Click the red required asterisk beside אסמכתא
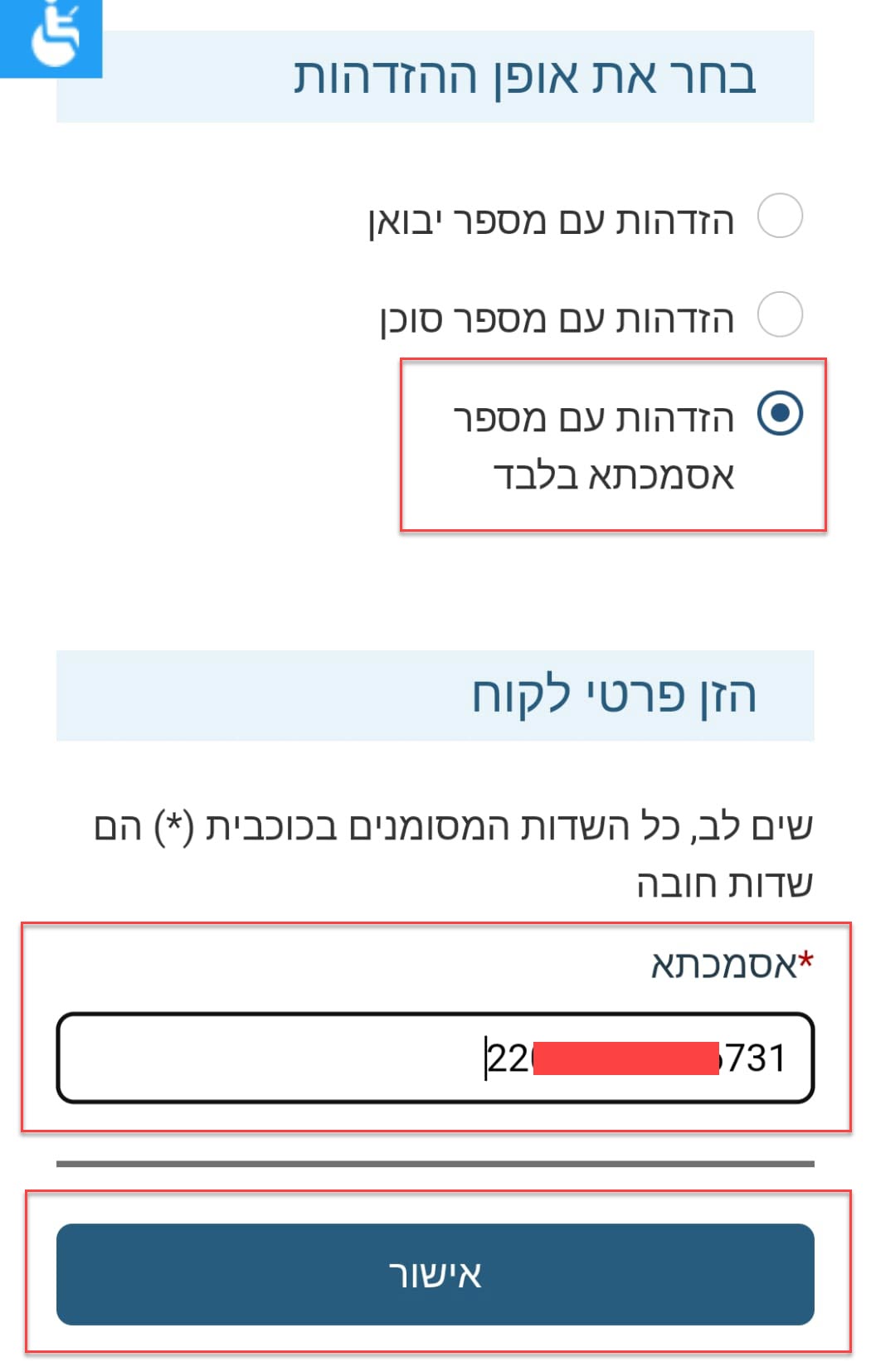Viewport: 871px width, 1372px height. click(806, 961)
